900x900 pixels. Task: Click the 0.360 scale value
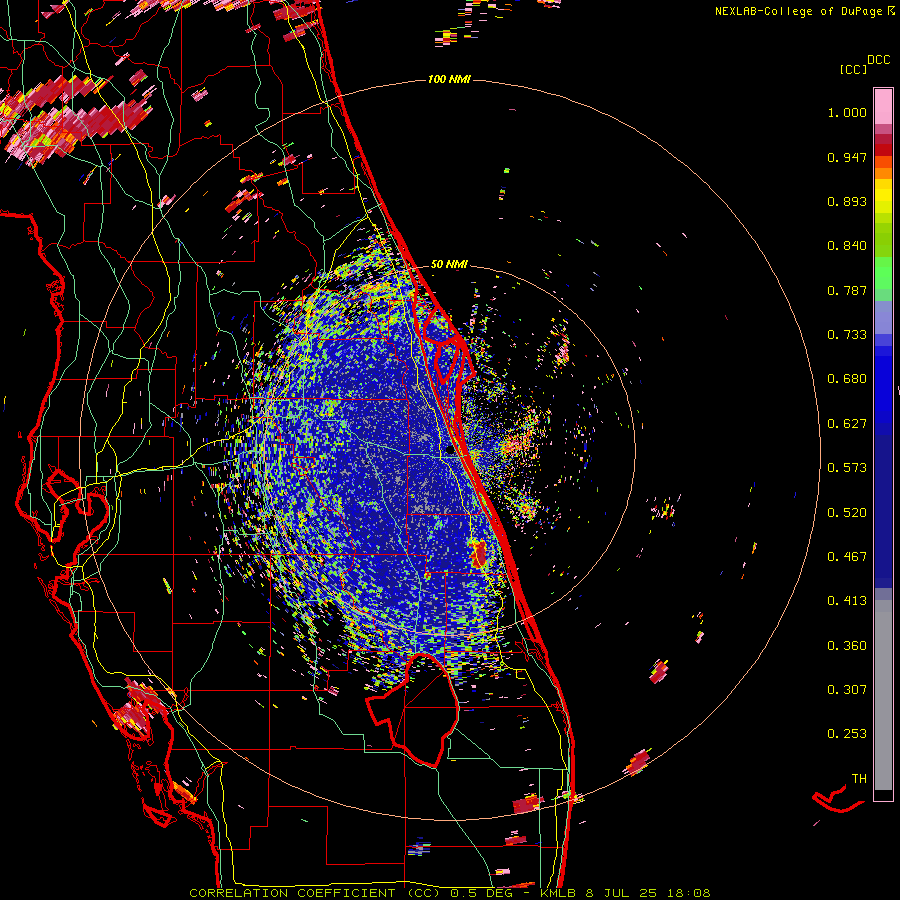(x=847, y=646)
